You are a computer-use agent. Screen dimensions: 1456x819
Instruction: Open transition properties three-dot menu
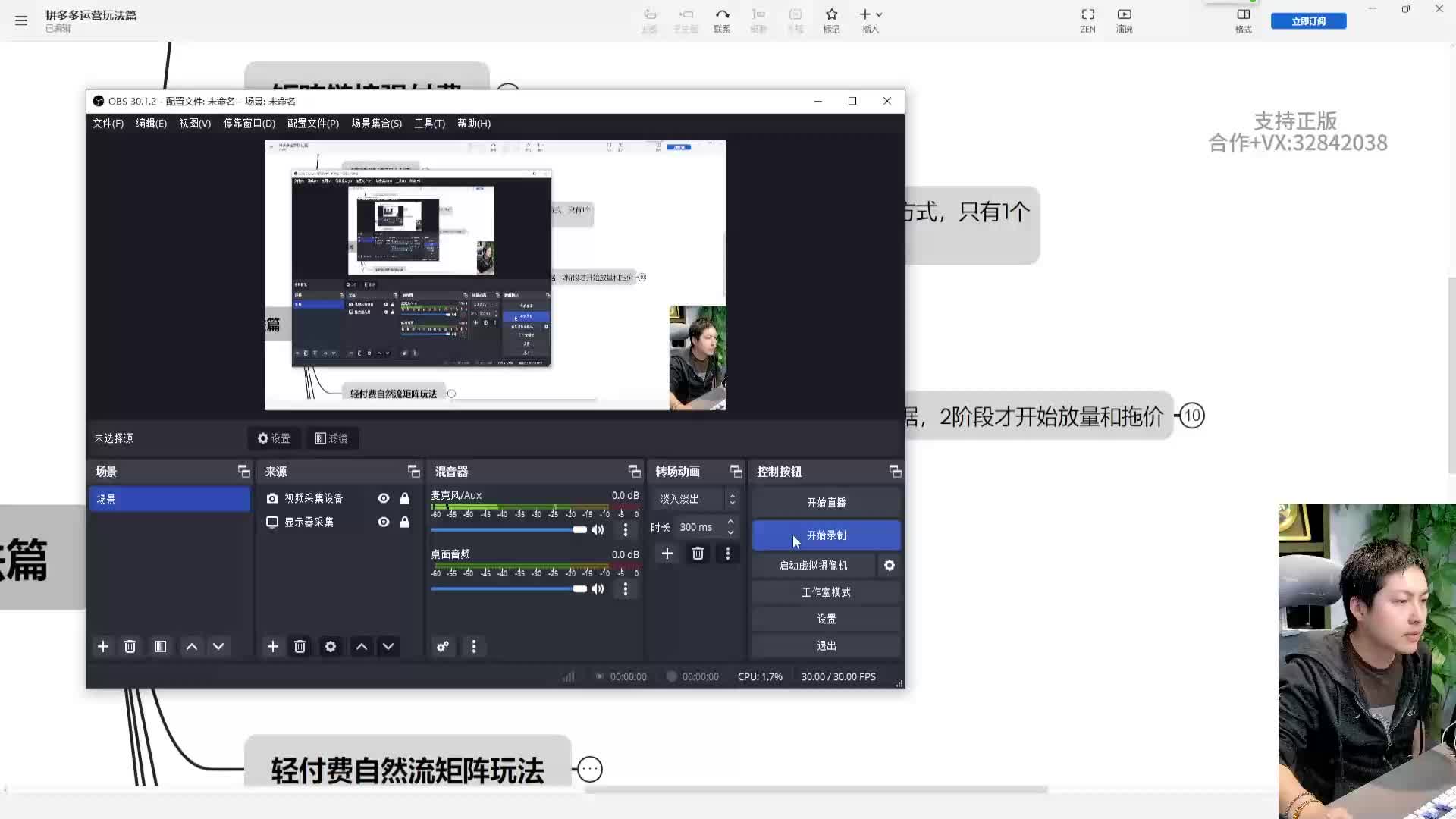728,554
